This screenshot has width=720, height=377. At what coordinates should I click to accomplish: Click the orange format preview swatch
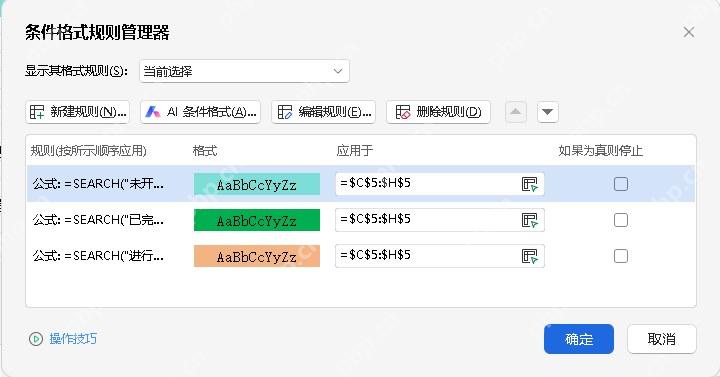point(257,256)
